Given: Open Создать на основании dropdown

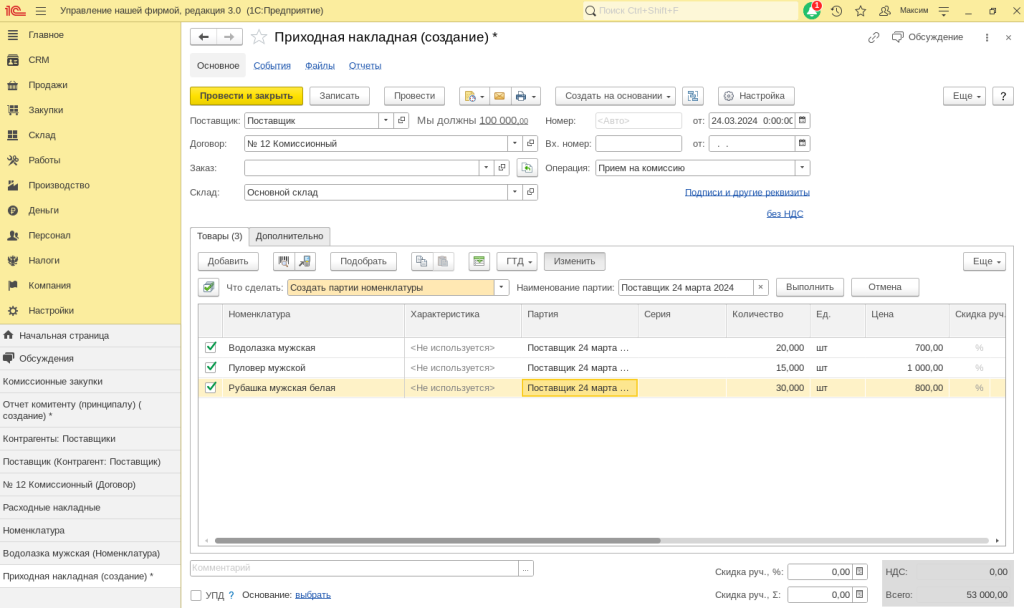Looking at the screenshot, I should pyautogui.click(x=617, y=96).
